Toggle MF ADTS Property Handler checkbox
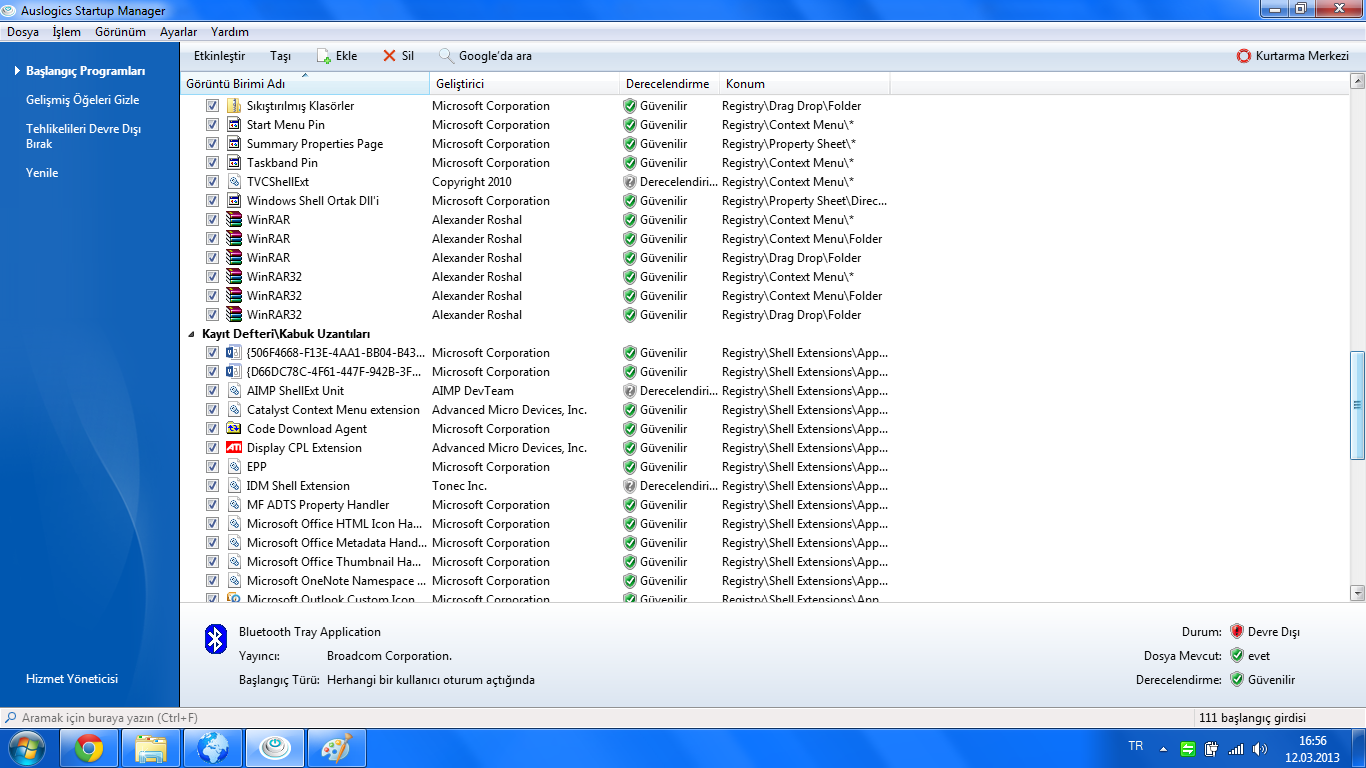Viewport: 1366px width, 768px height. point(212,505)
